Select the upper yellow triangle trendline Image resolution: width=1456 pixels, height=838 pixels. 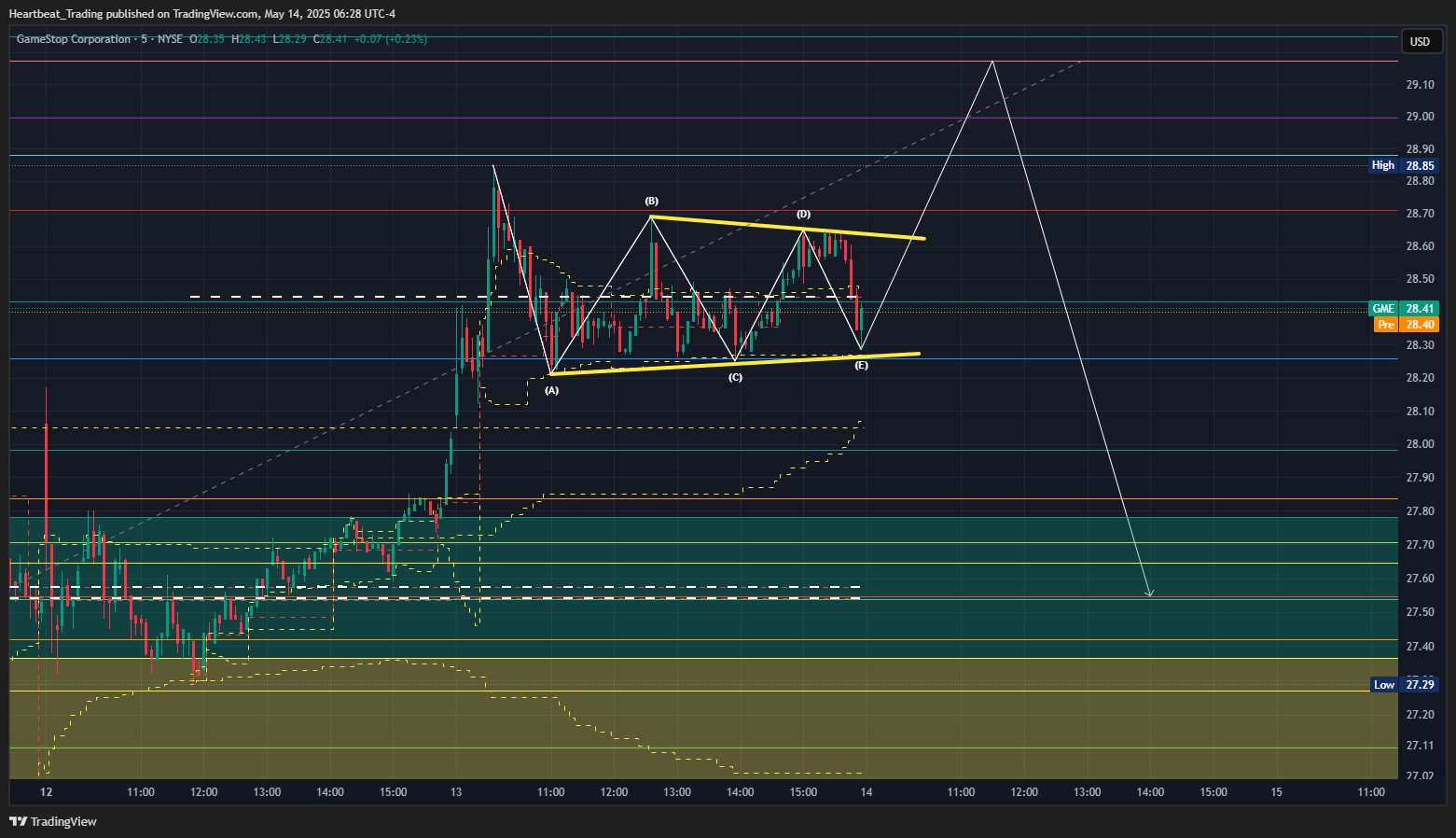tap(787, 228)
